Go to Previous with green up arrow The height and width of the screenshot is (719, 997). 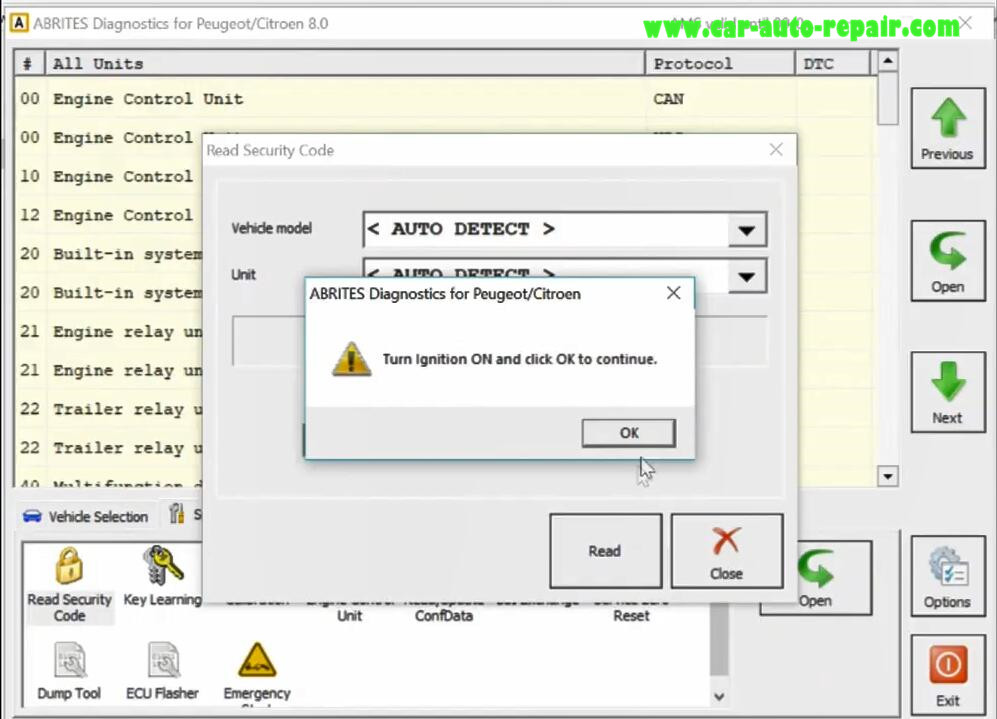pyautogui.click(x=947, y=128)
